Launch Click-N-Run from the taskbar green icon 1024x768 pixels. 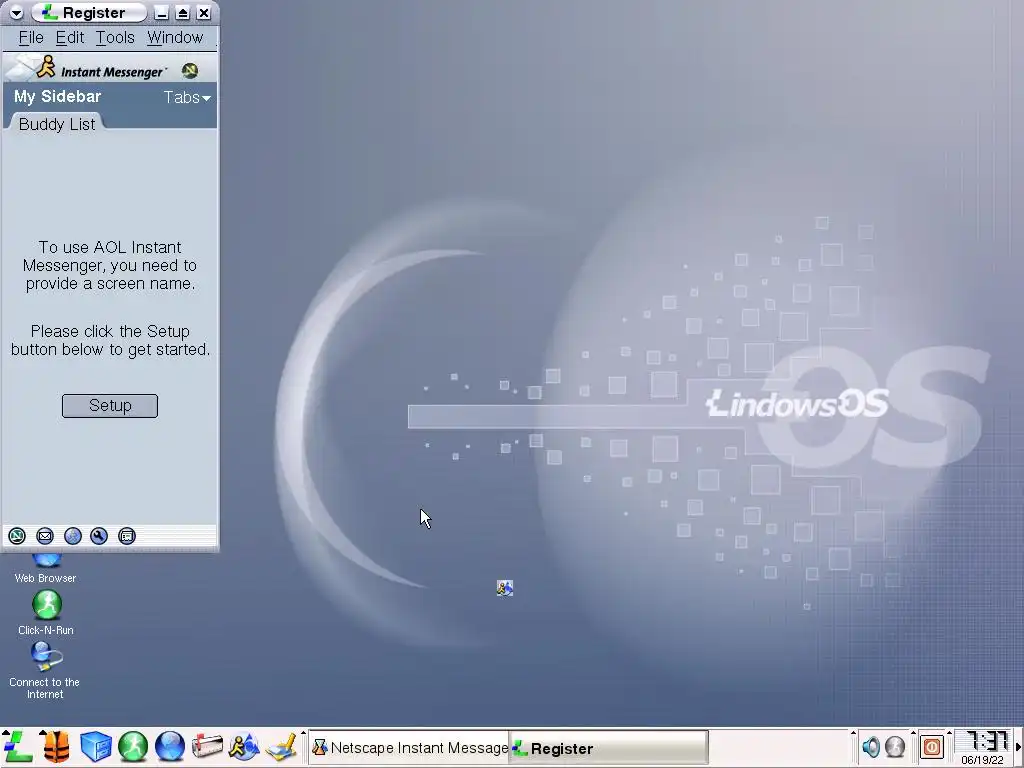pyautogui.click(x=133, y=746)
